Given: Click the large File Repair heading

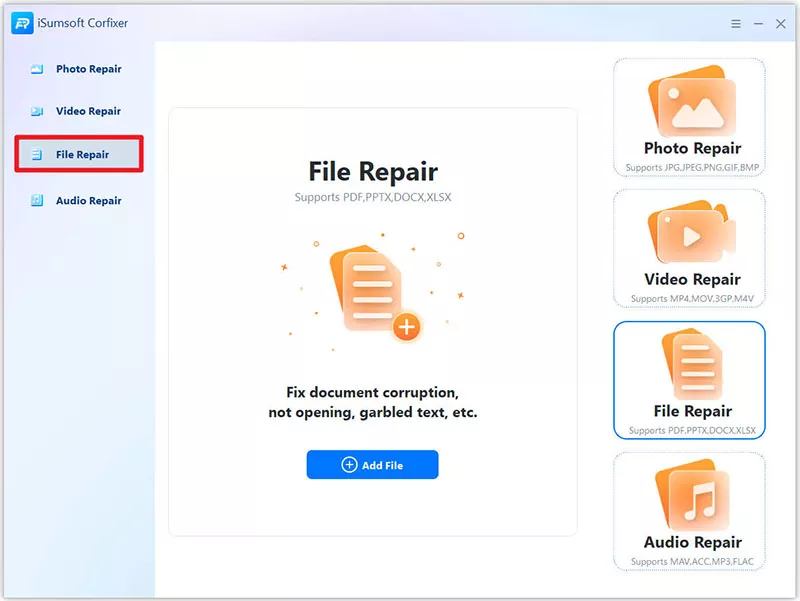Looking at the screenshot, I should pyautogui.click(x=373, y=171).
